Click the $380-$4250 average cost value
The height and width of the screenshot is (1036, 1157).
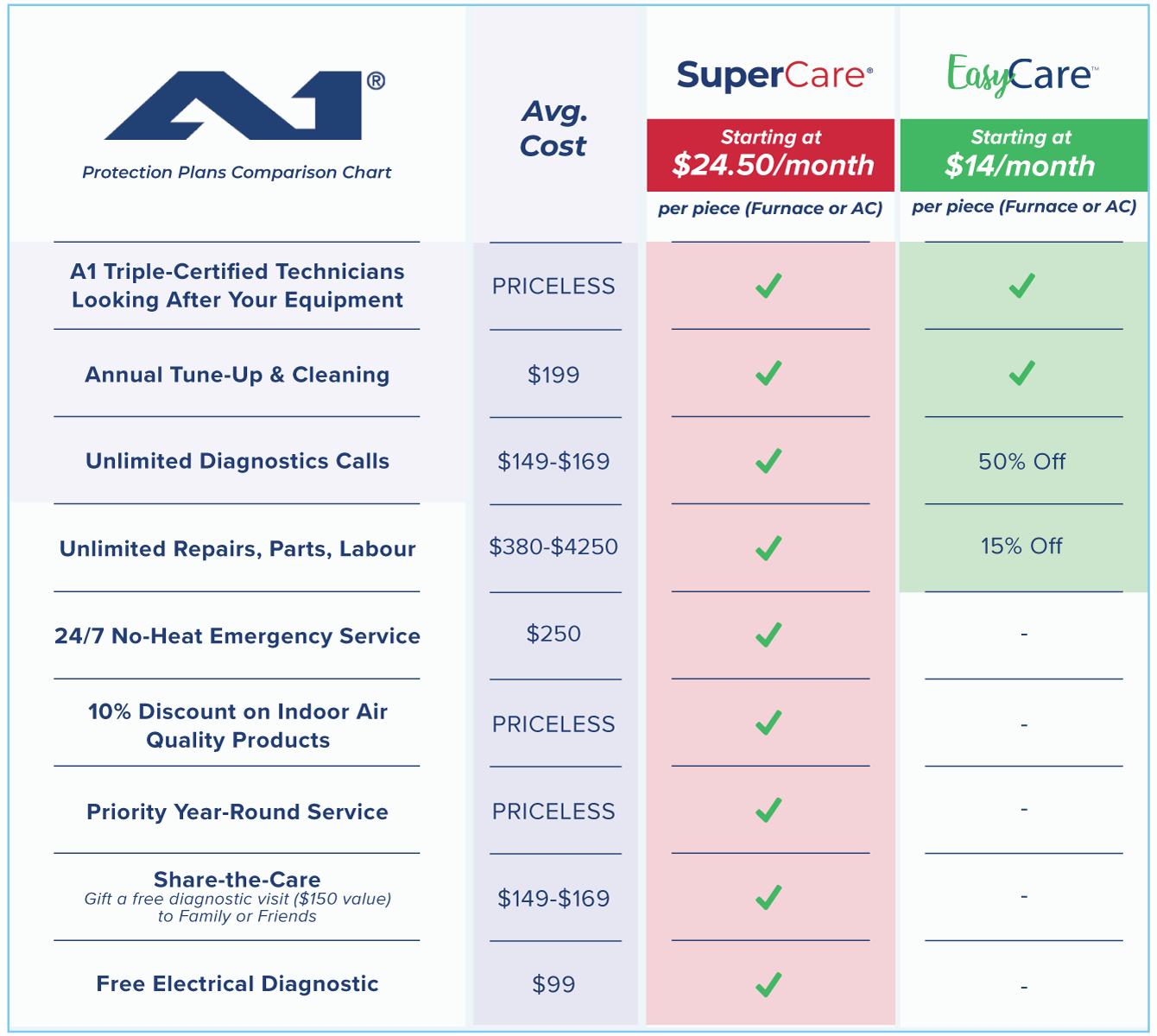(x=553, y=546)
